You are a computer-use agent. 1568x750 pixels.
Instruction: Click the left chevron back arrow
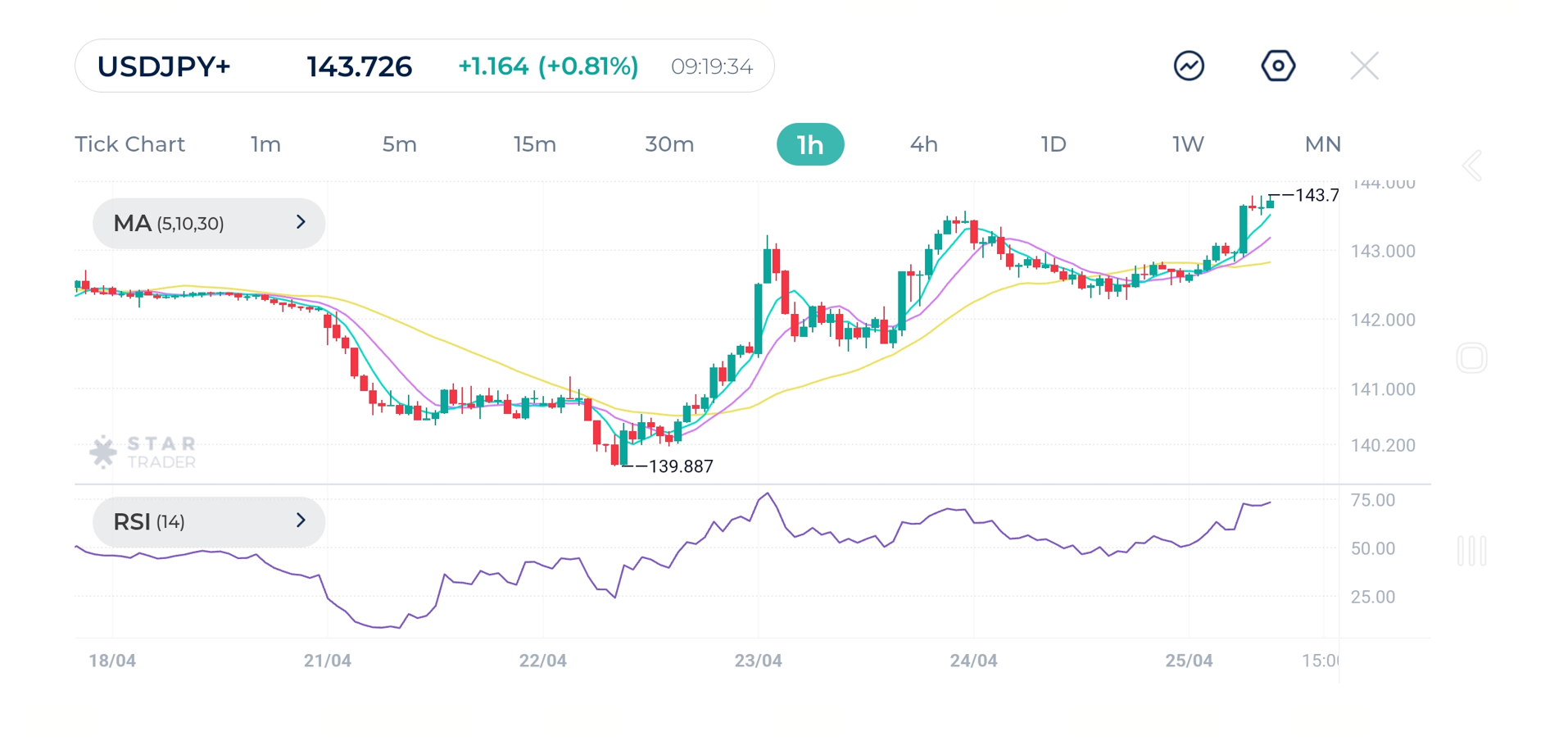coord(1471,166)
